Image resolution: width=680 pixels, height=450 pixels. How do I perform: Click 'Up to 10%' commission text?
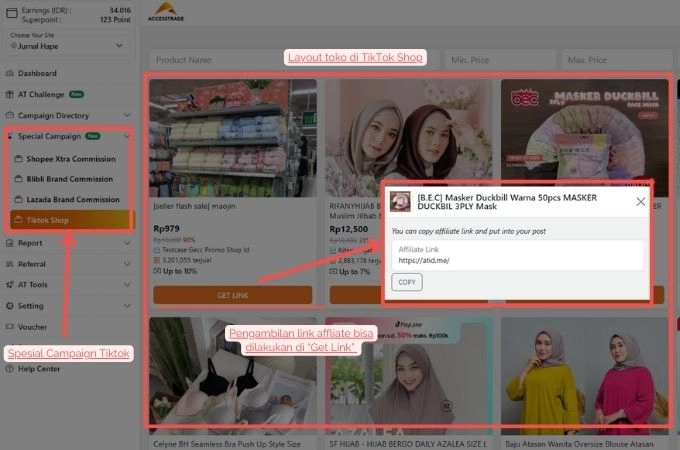click(x=180, y=271)
